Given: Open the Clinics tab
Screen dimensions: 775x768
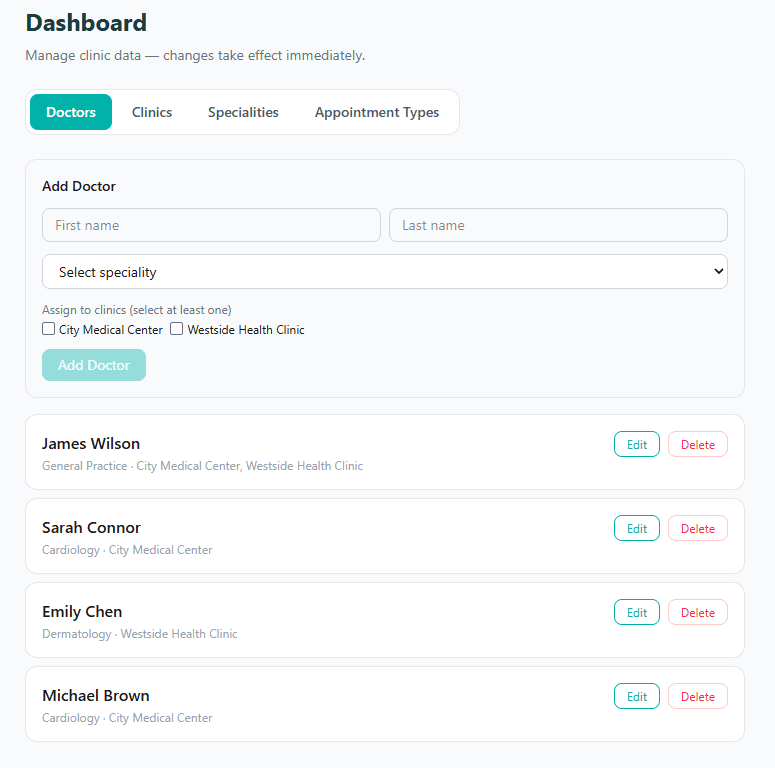Looking at the screenshot, I should point(152,112).
